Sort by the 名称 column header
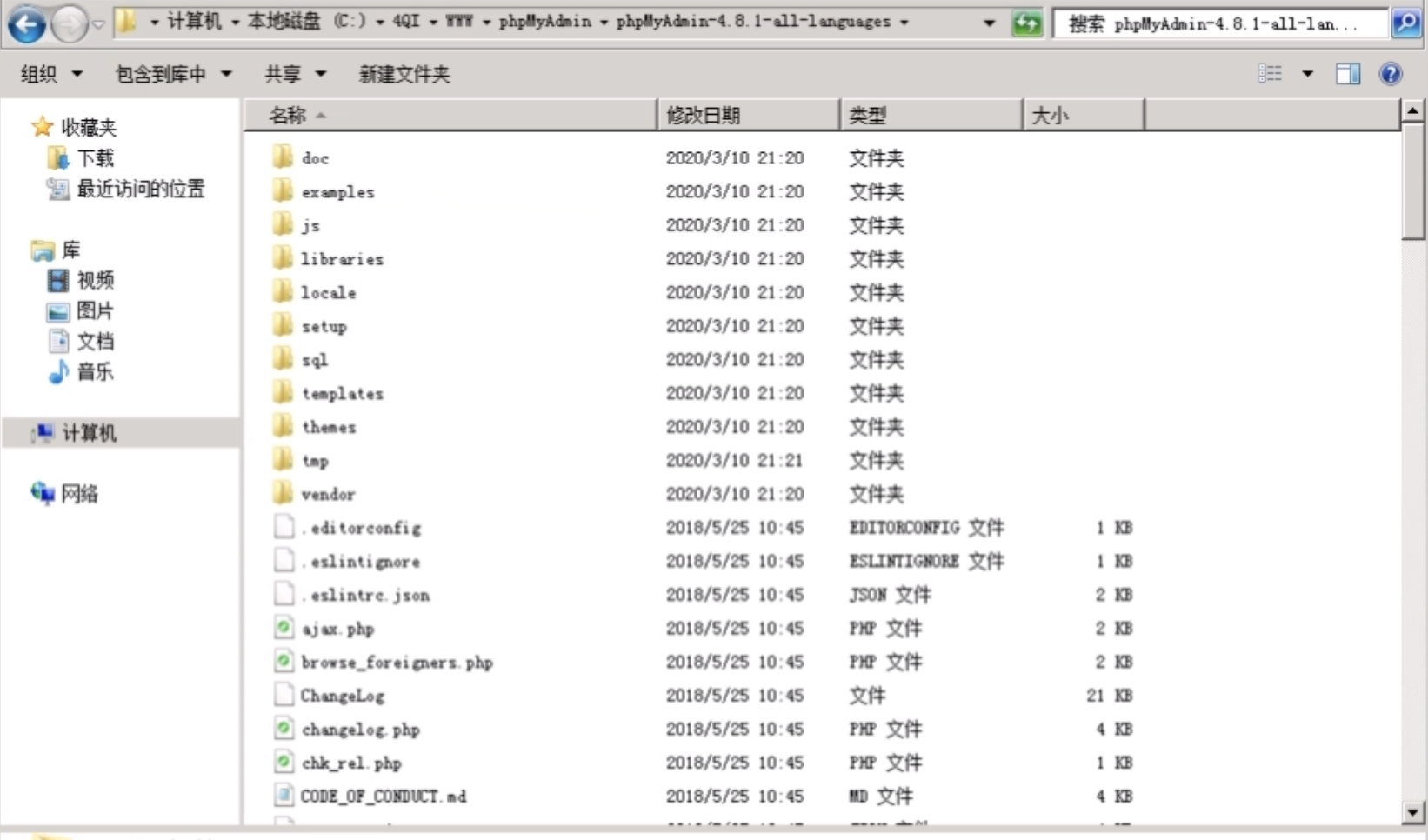This screenshot has height=840, width=1428. coord(450,115)
